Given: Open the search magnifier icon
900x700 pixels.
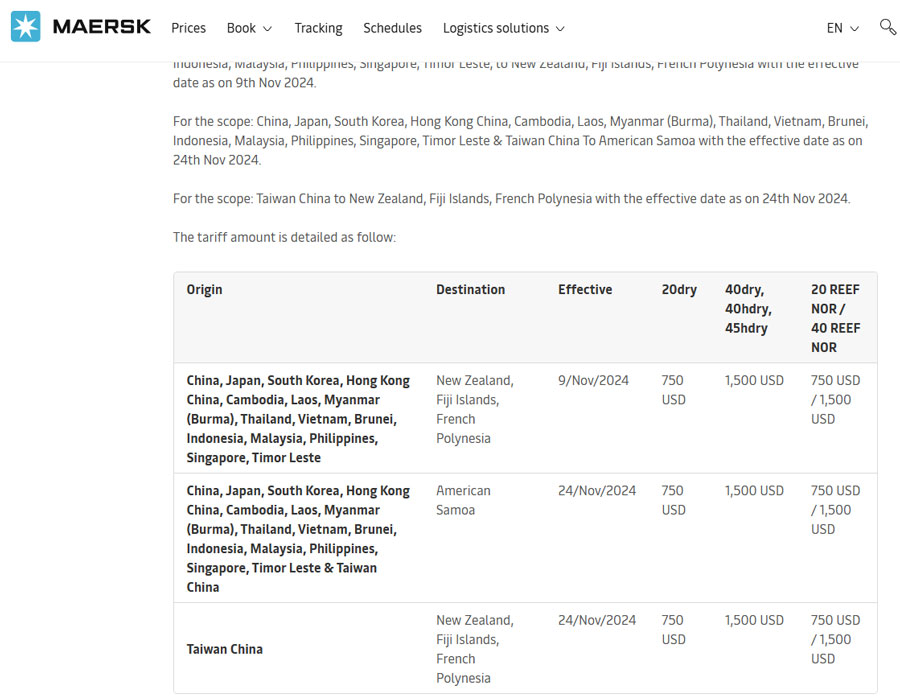Looking at the screenshot, I should [887, 27].
